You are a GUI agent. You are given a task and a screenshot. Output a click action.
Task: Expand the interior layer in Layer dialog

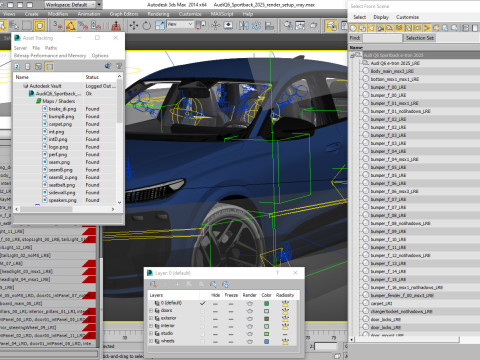coord(151,326)
